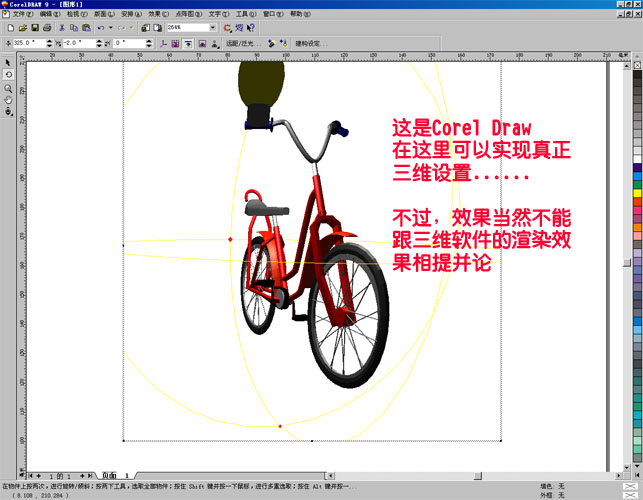Open the shading mode flyout icon
Screen dimensions: 643x500
(x=214, y=43)
